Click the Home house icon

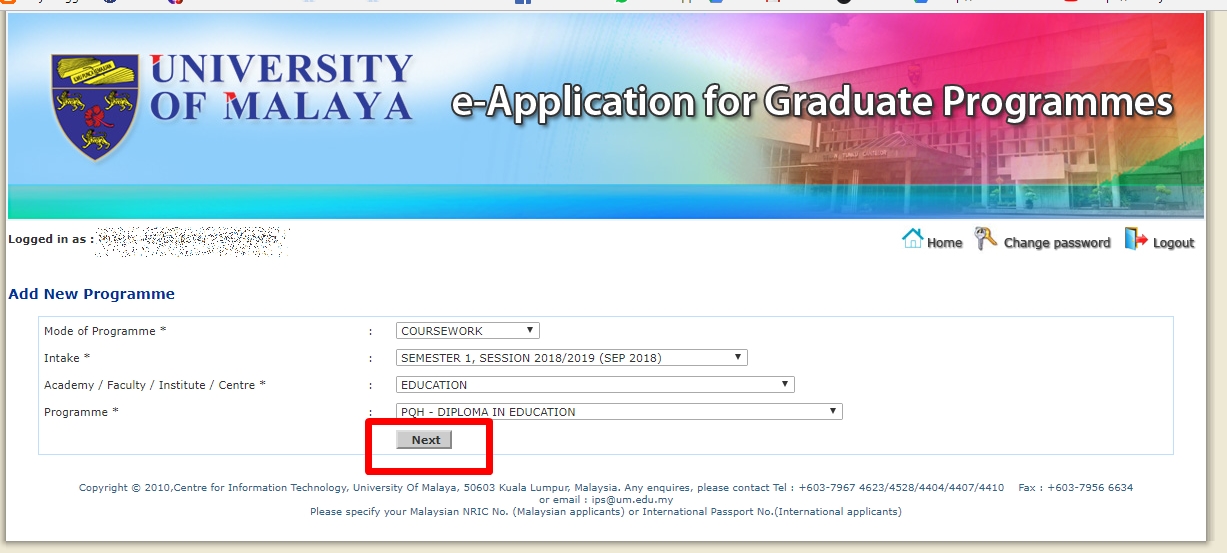pos(912,239)
